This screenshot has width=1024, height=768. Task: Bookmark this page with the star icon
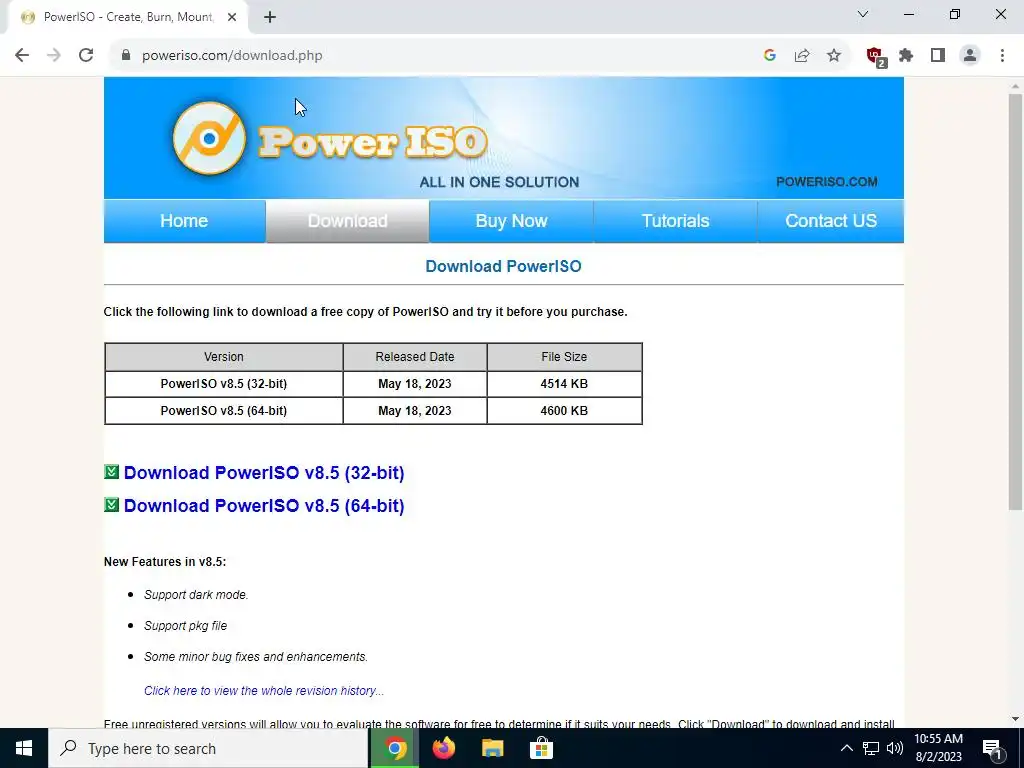(x=834, y=56)
